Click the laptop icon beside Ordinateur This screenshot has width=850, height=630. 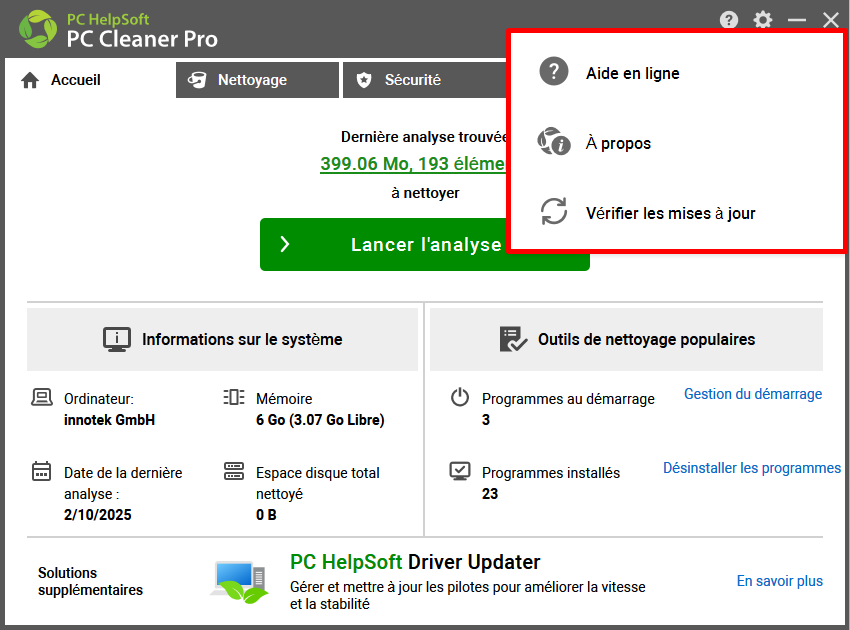click(42, 397)
